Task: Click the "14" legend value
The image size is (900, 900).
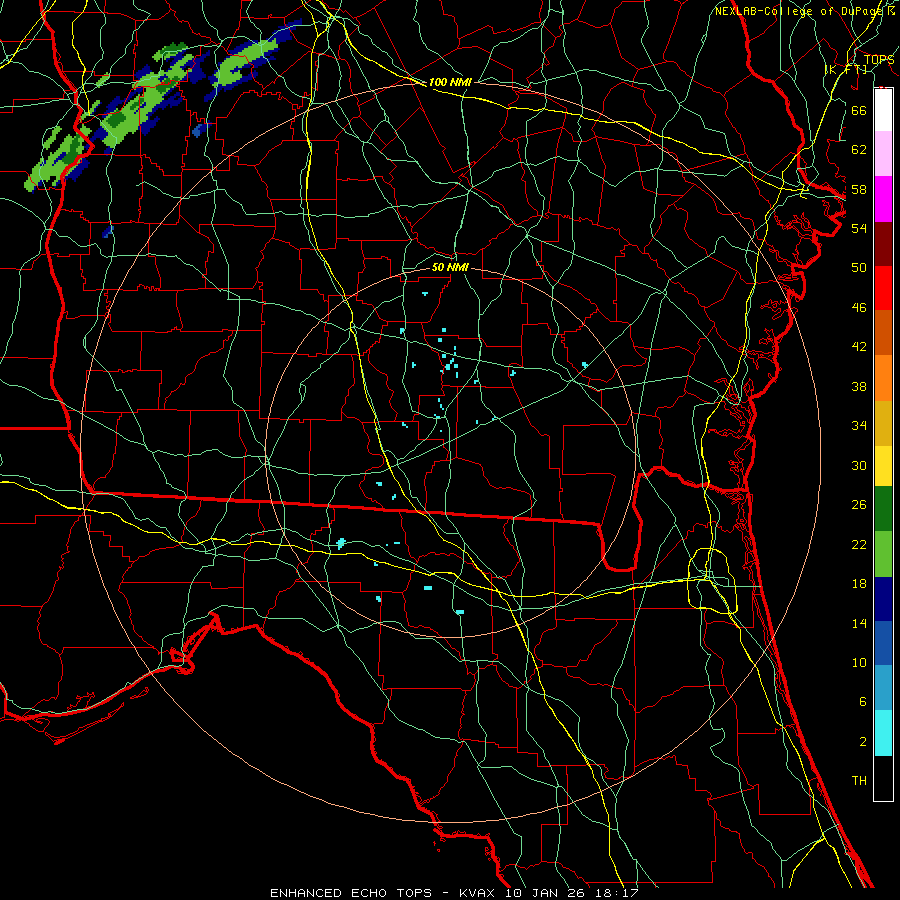Action: [x=859, y=623]
